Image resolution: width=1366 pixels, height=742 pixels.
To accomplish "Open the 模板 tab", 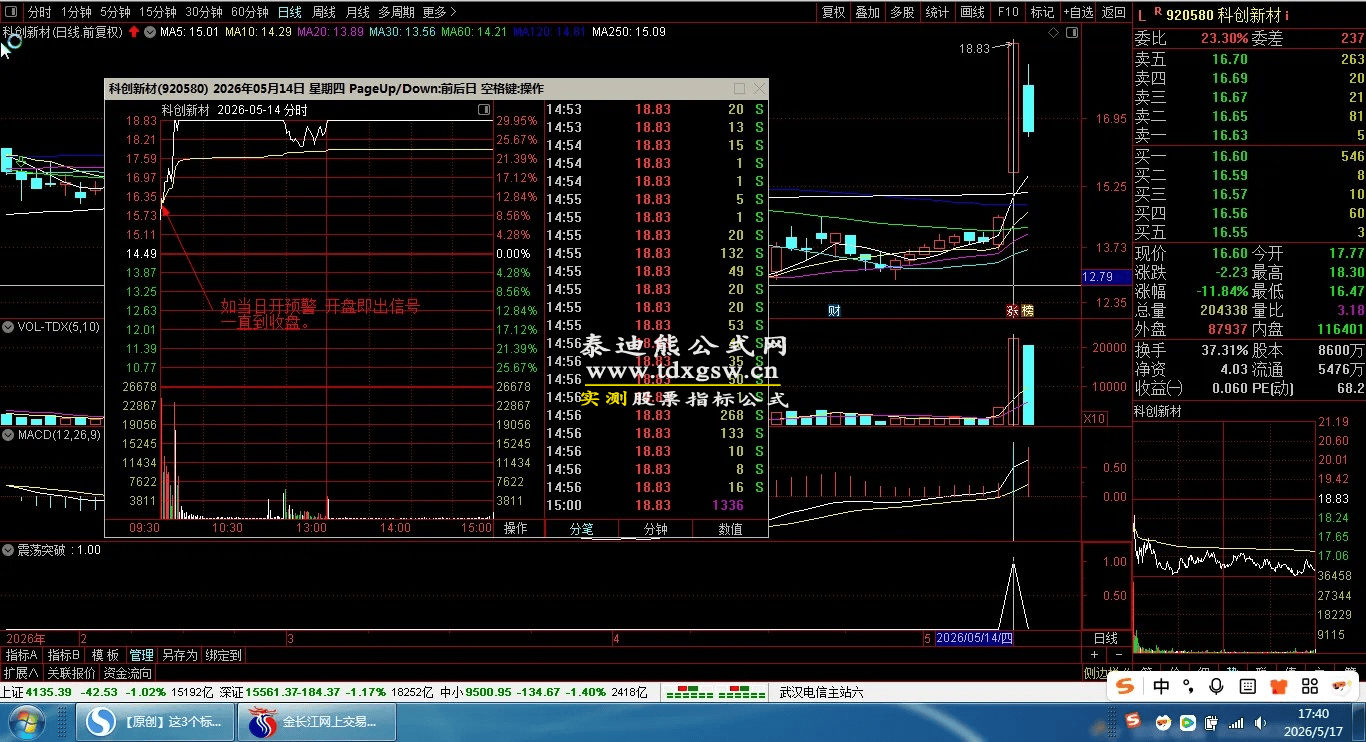I will pos(105,655).
